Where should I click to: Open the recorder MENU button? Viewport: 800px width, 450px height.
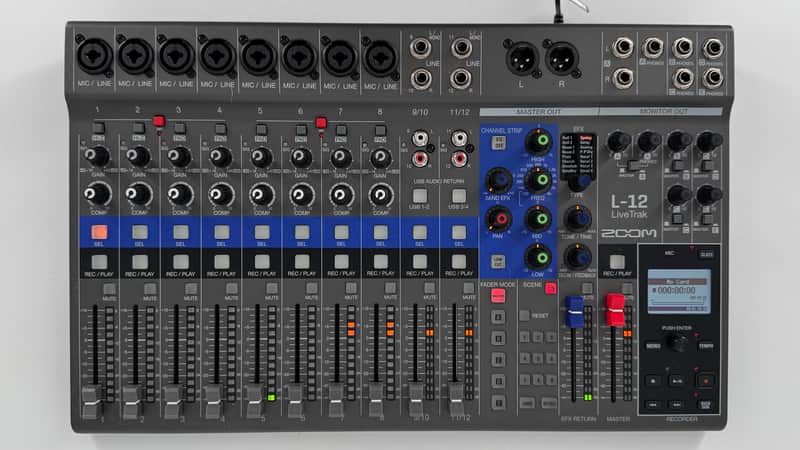pos(653,346)
